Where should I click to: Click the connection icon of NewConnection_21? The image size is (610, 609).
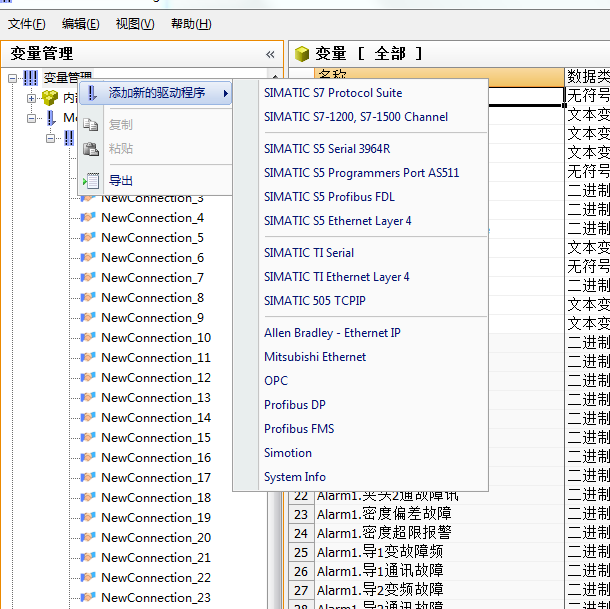pyautogui.click(x=88, y=557)
